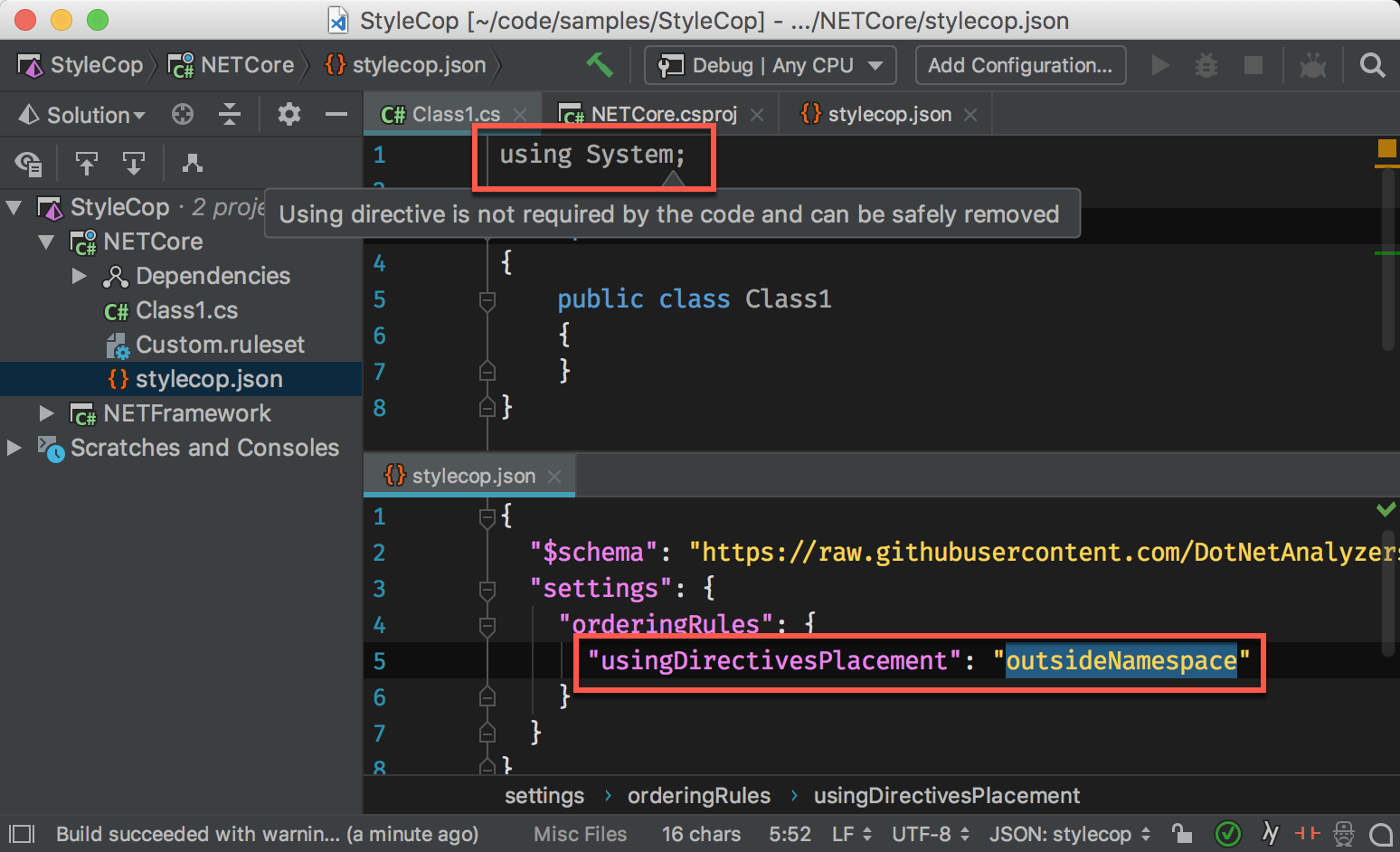Click the red right-angle markers icon in status bar

1307,834
